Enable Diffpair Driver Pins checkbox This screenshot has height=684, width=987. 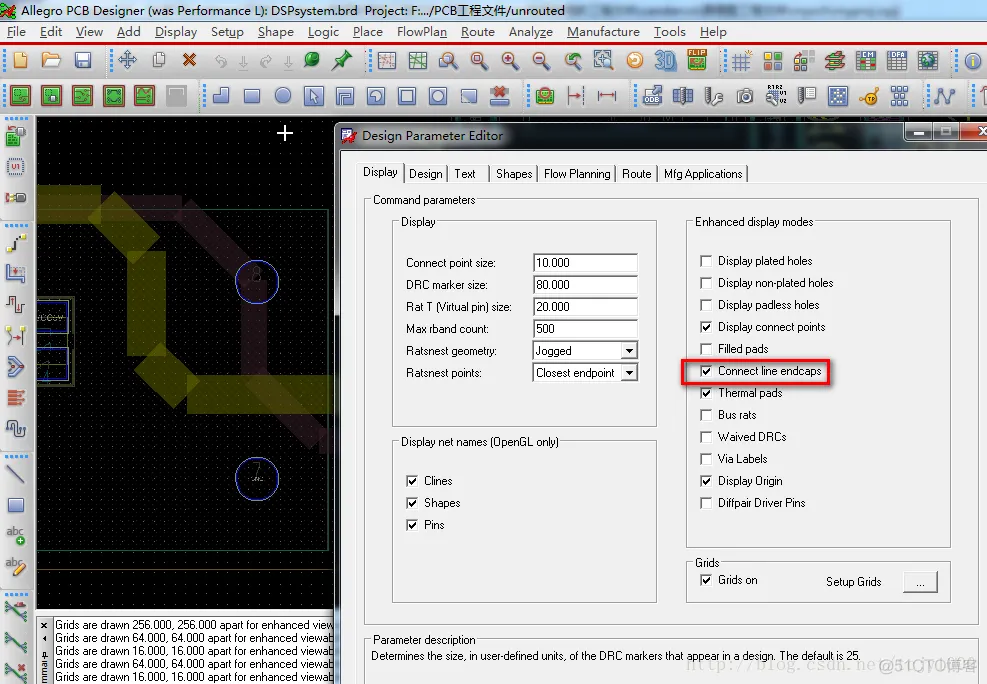706,503
